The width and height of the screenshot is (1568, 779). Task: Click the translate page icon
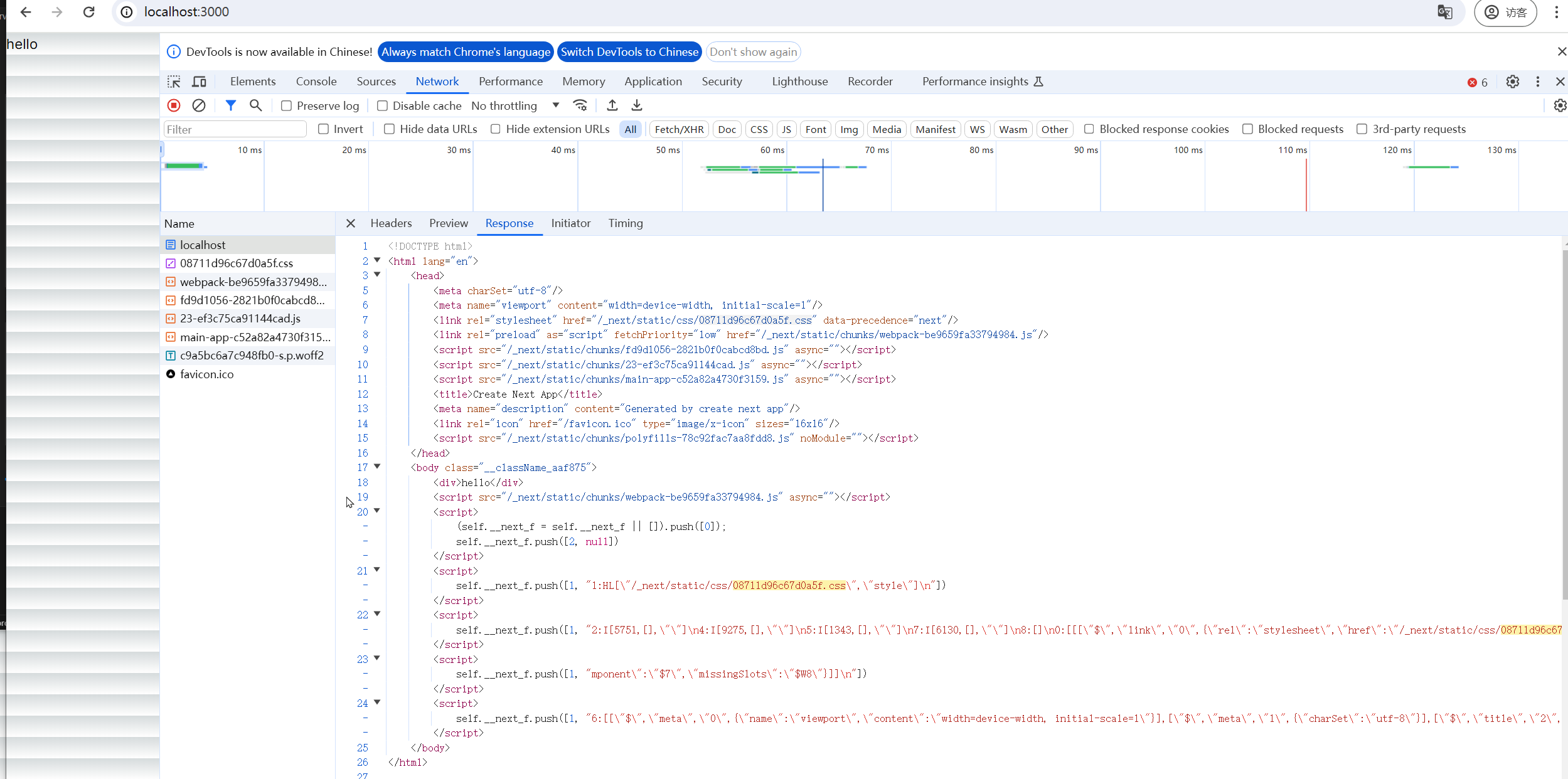point(1445,12)
